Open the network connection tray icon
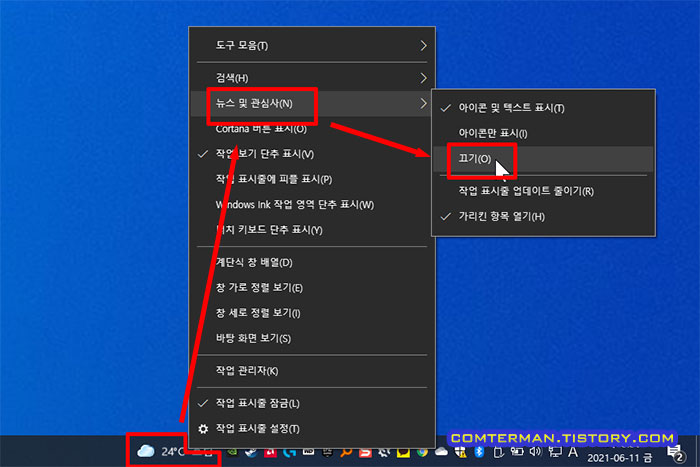The width and height of the screenshot is (700, 467). [555, 452]
